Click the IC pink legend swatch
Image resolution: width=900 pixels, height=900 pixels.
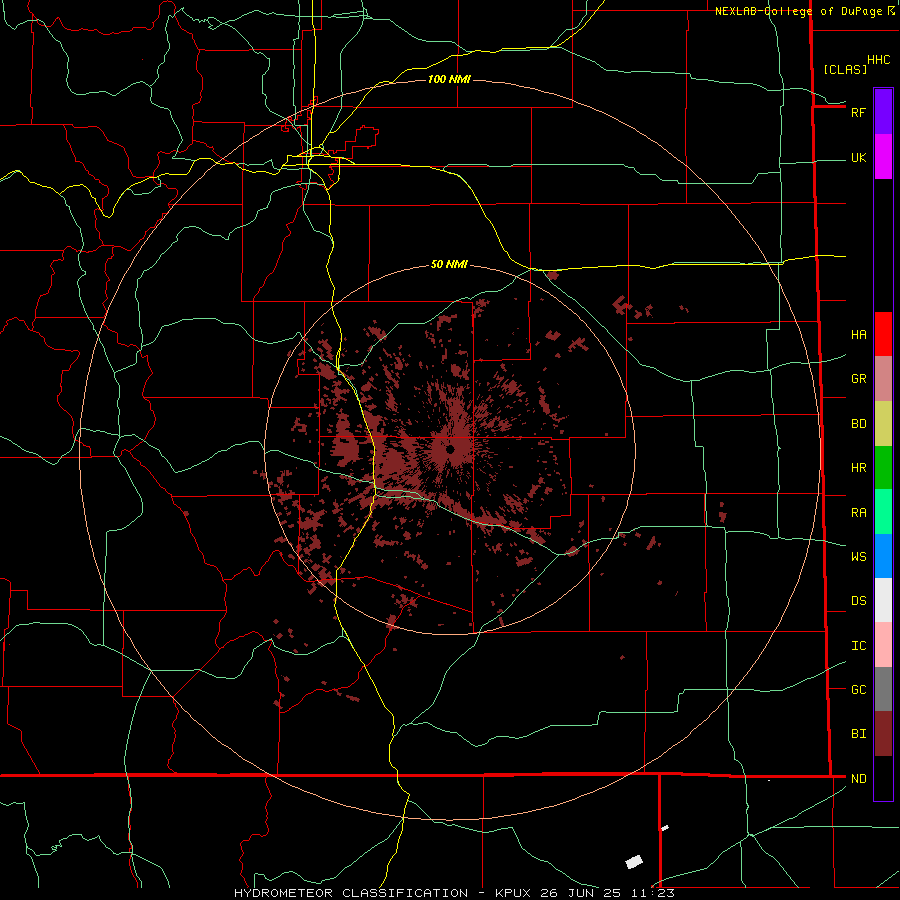pos(883,645)
